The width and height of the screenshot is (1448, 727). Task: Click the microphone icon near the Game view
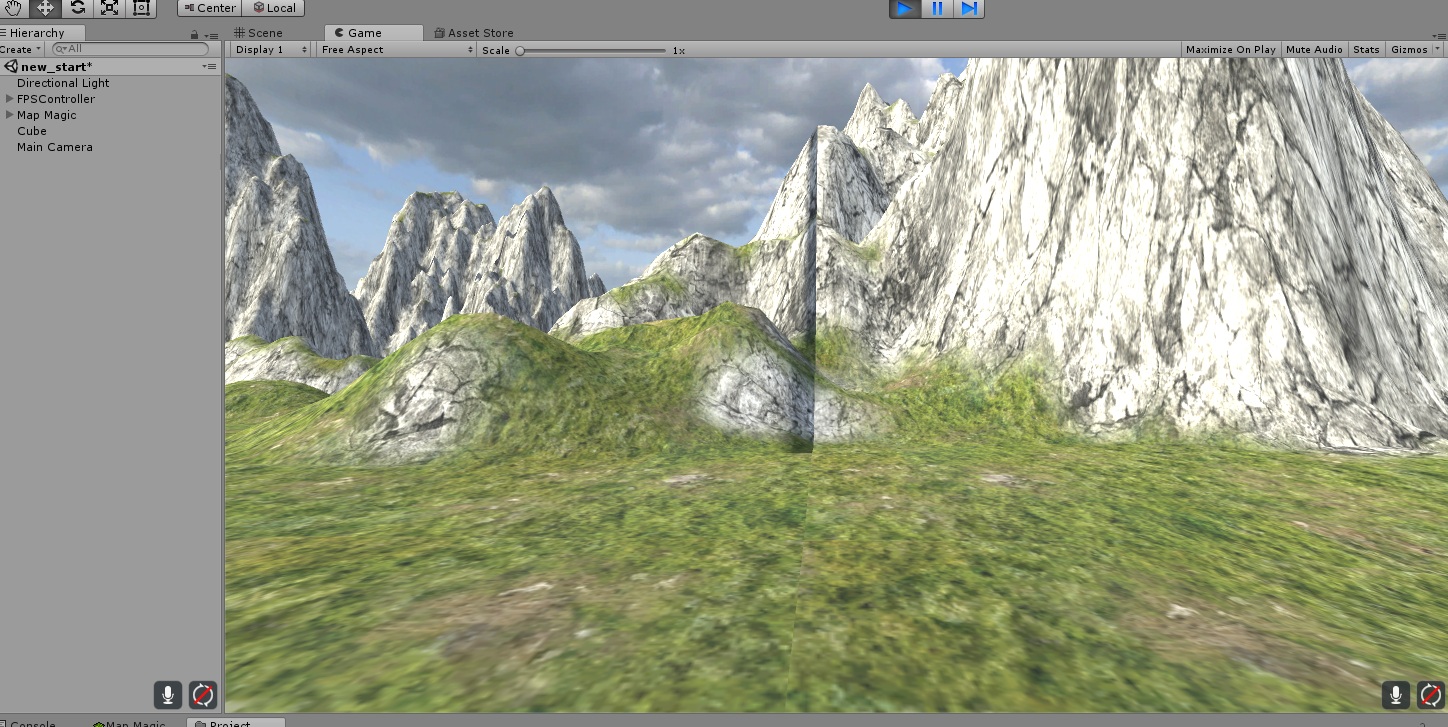coord(1394,694)
